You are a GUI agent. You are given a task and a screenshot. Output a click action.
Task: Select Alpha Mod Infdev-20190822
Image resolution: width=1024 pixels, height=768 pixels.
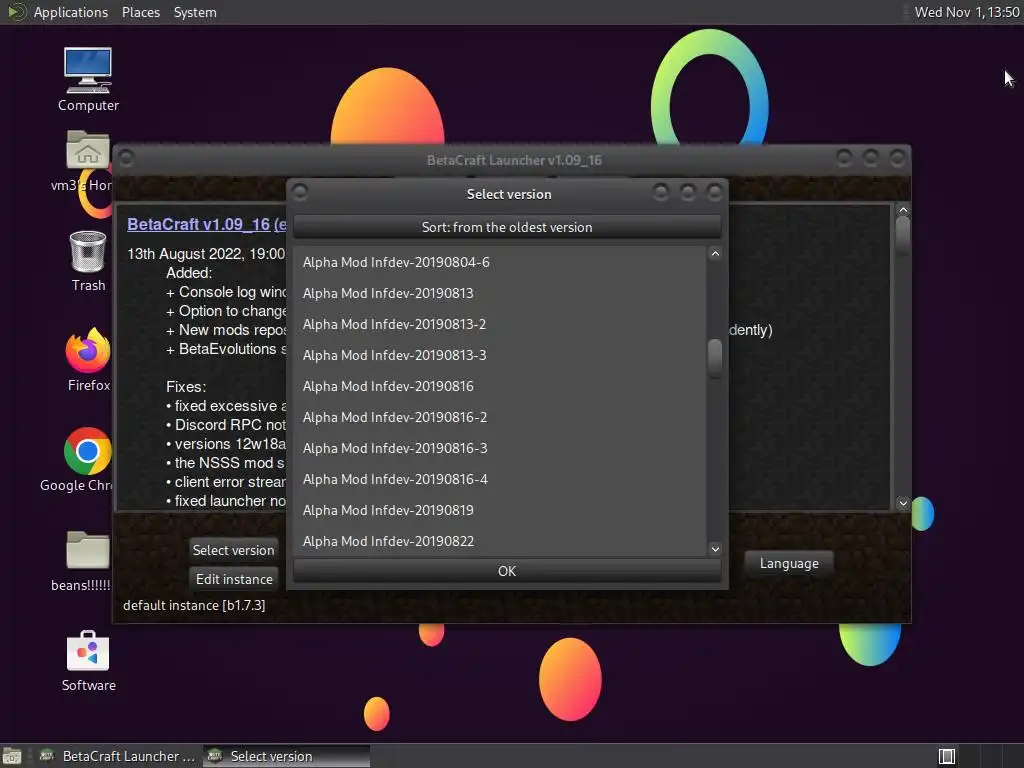(x=500, y=541)
